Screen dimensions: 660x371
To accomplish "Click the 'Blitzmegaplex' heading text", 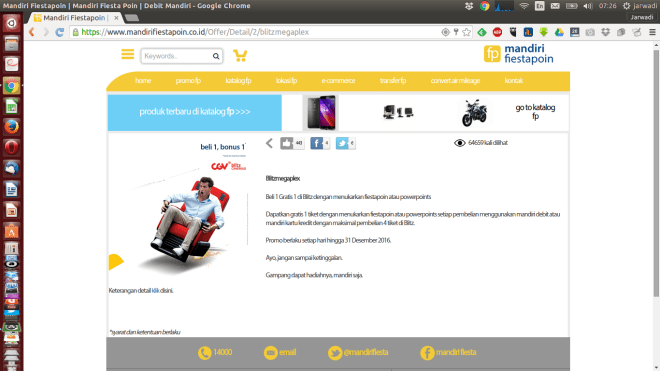I will (283, 179).
